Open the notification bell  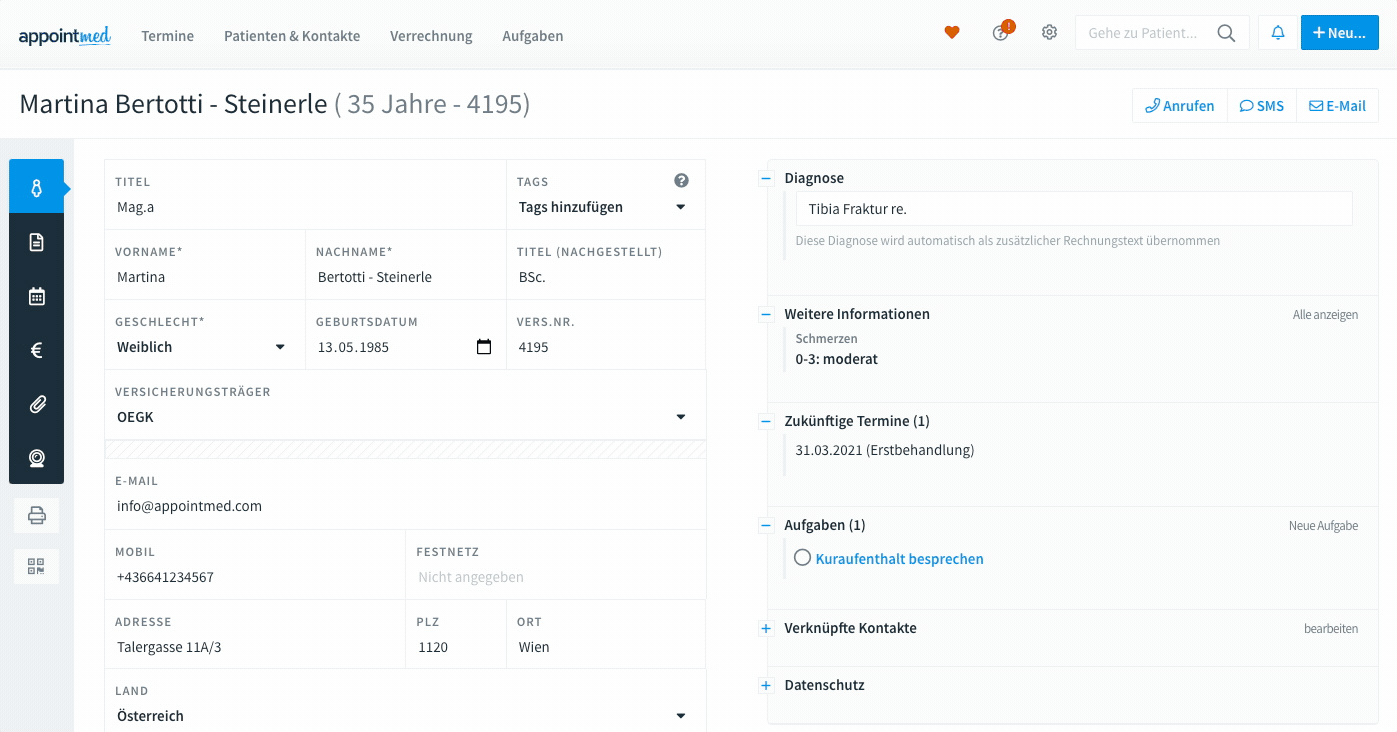[1277, 33]
